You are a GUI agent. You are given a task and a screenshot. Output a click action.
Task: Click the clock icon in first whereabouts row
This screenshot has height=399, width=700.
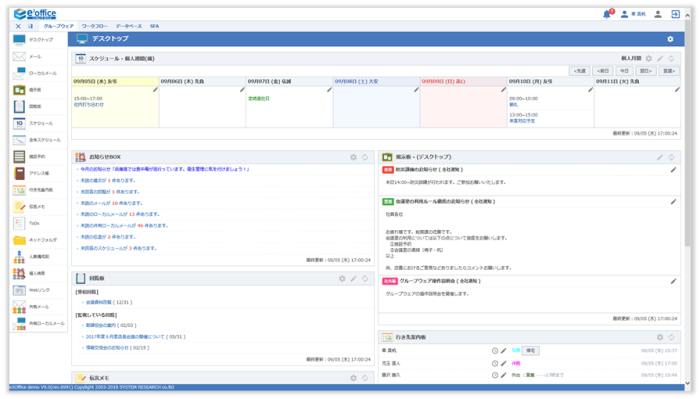(x=495, y=351)
